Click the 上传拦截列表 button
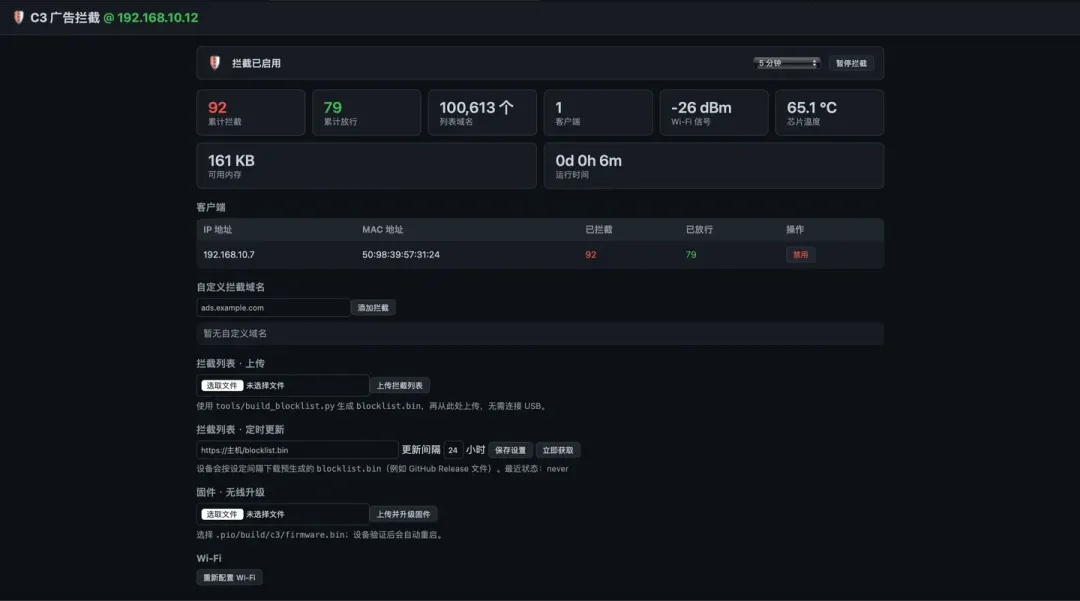This screenshot has width=1080, height=601. (x=399, y=386)
